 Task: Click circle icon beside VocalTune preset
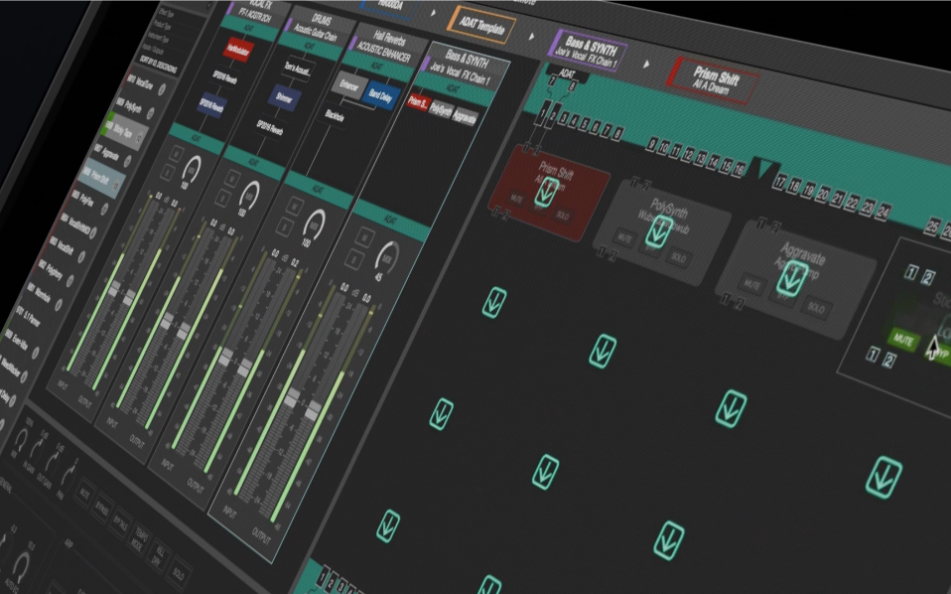(x=162, y=89)
